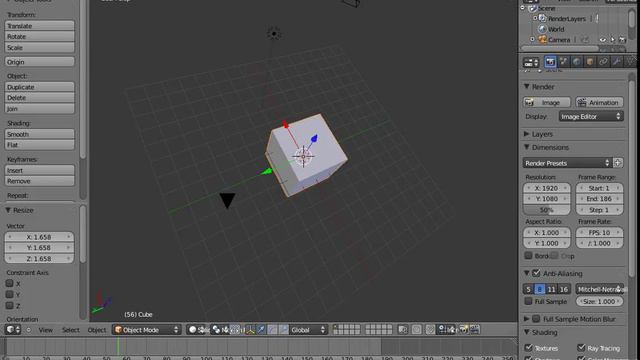Collapse the Dimensions panel
The image size is (640, 360).
tap(527, 147)
